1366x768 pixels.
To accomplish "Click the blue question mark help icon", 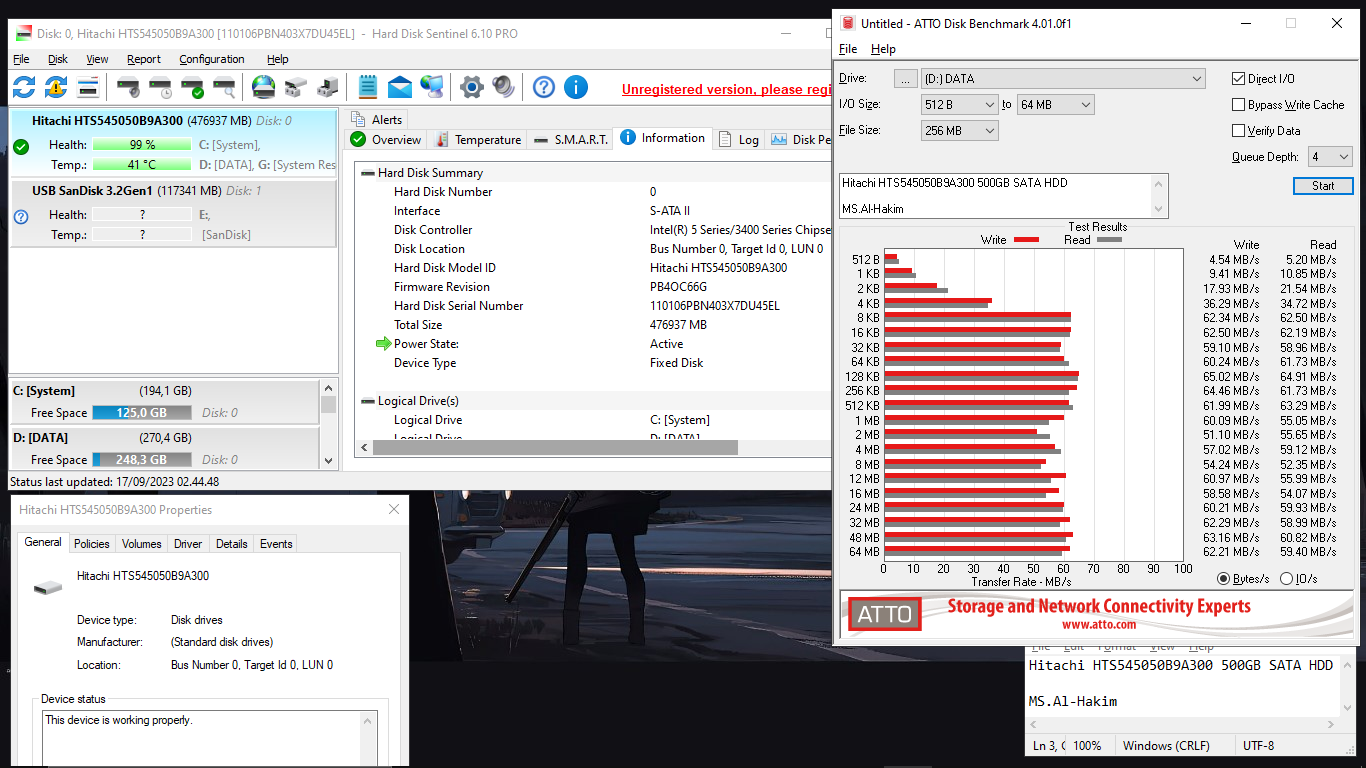I will [543, 87].
